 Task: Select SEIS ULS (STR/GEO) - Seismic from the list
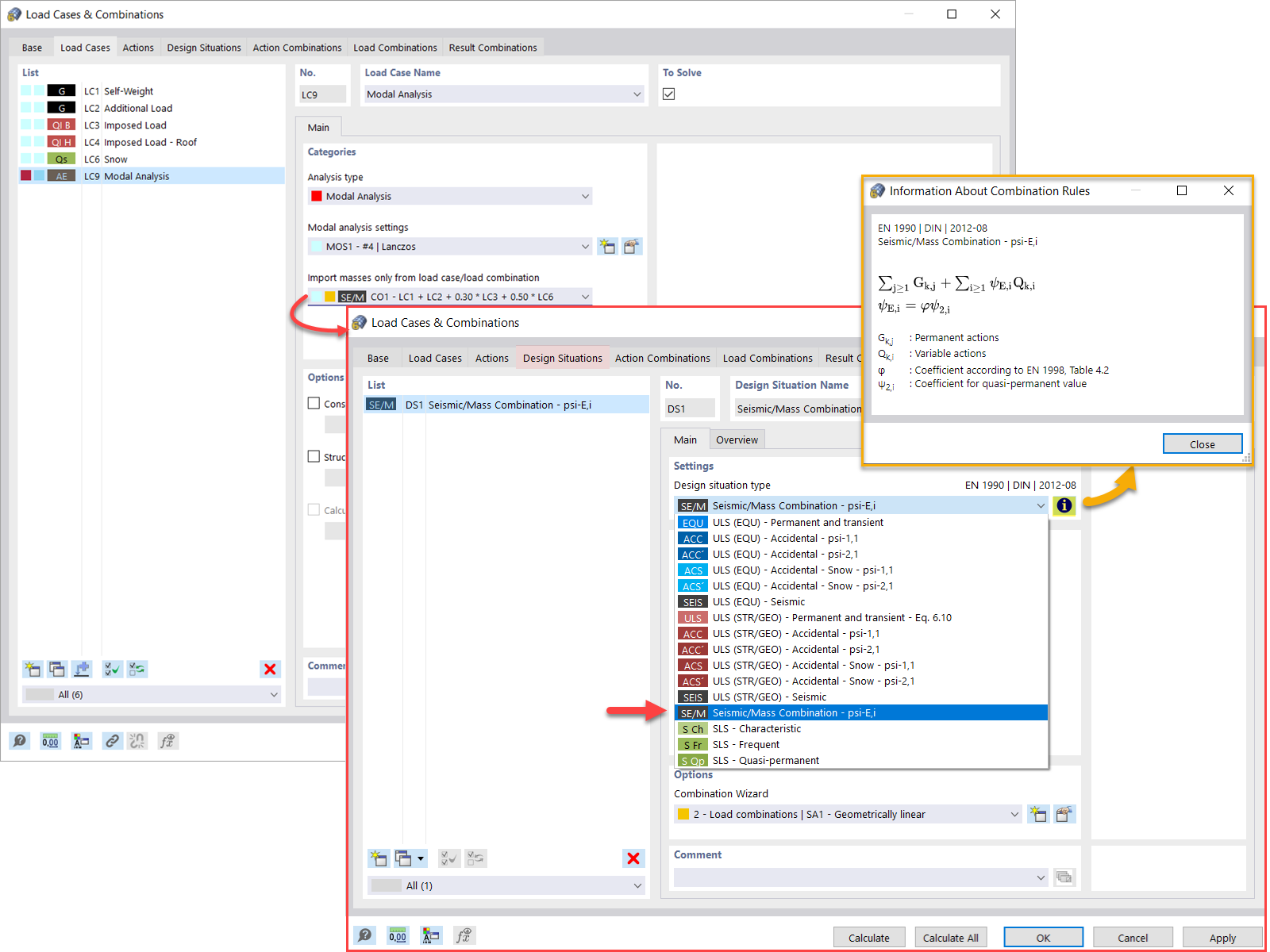pos(794,697)
